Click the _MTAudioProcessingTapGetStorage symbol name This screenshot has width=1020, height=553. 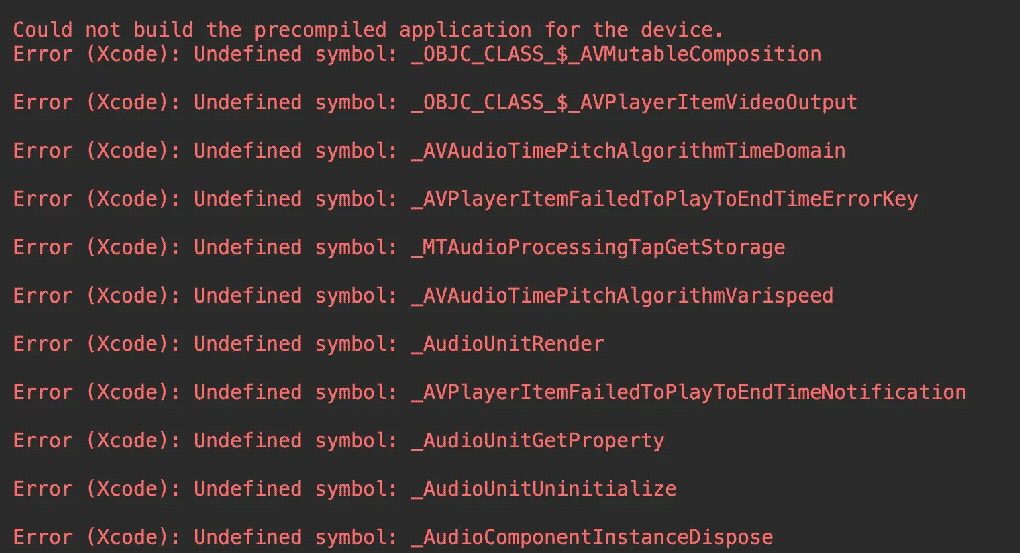[598, 247]
